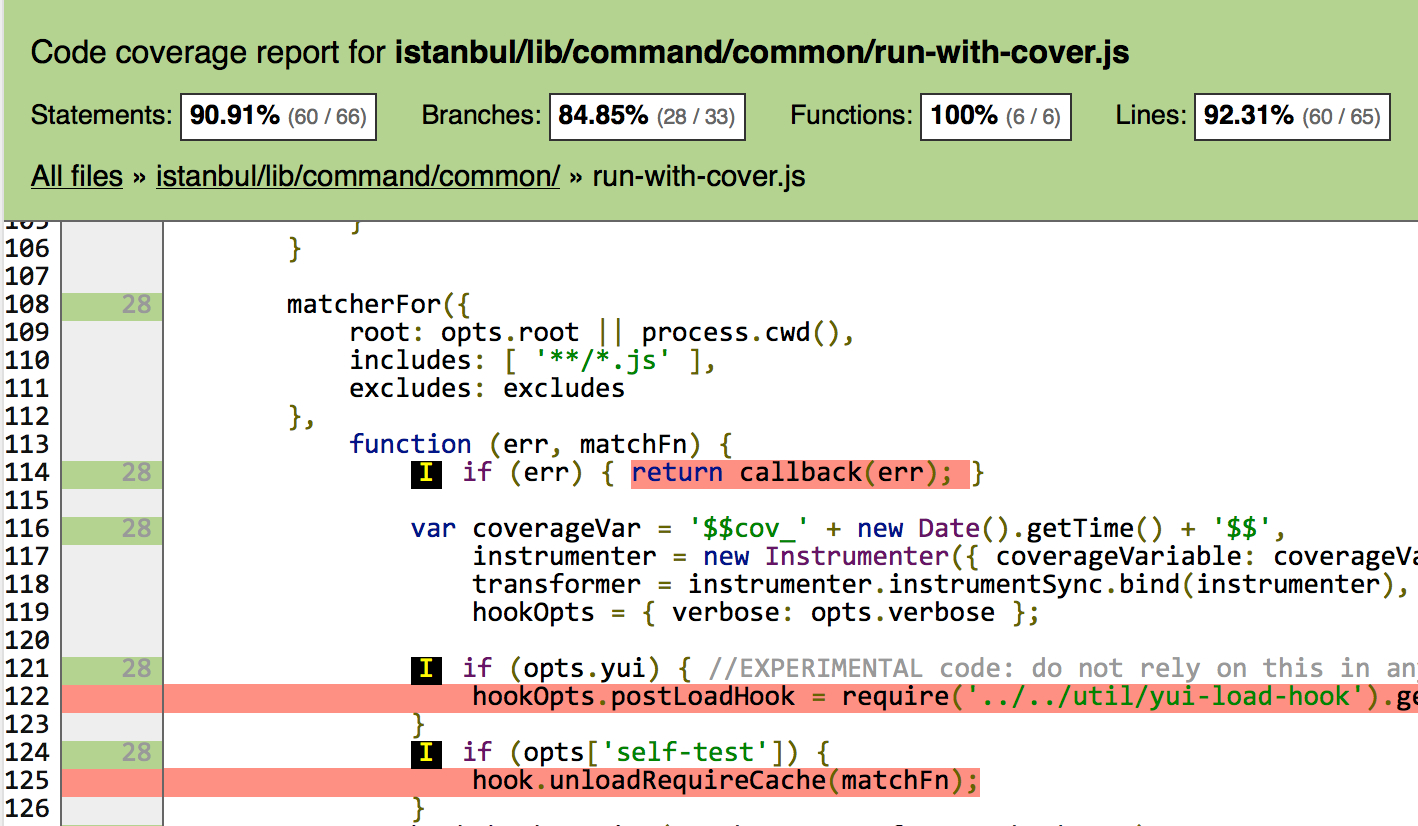Click the Functions percentage box showing 100%
Screen dimensions: 1418x826
pos(995,116)
